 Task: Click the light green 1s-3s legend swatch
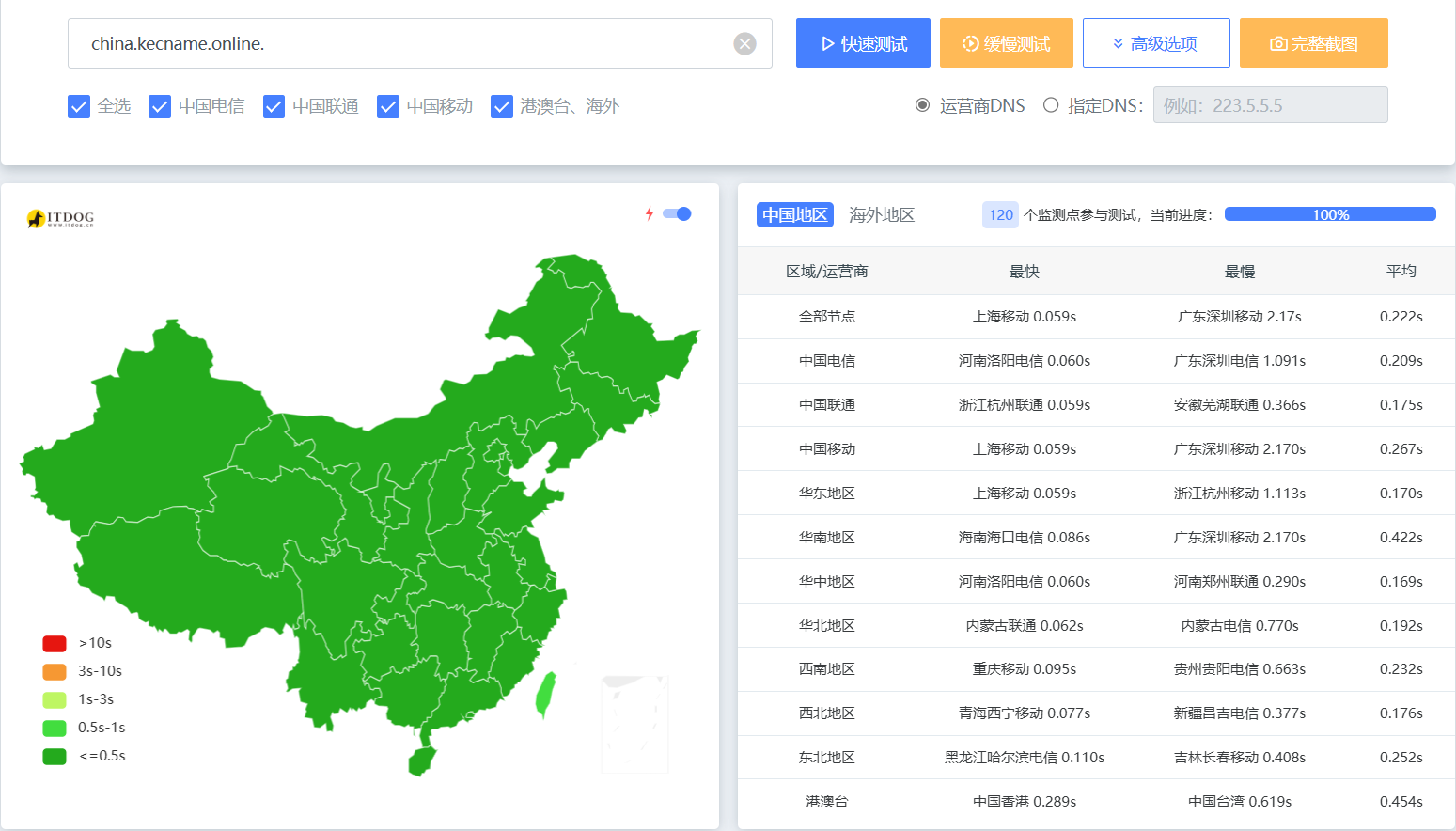click(x=55, y=699)
